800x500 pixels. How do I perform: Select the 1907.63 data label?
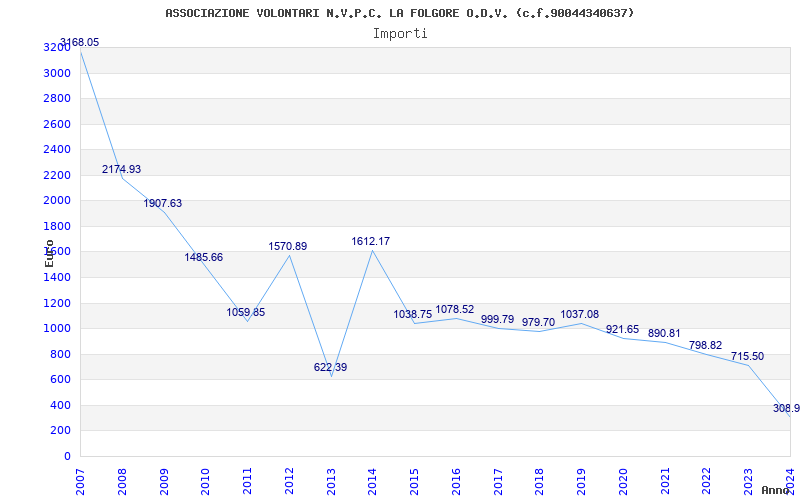tap(163, 204)
